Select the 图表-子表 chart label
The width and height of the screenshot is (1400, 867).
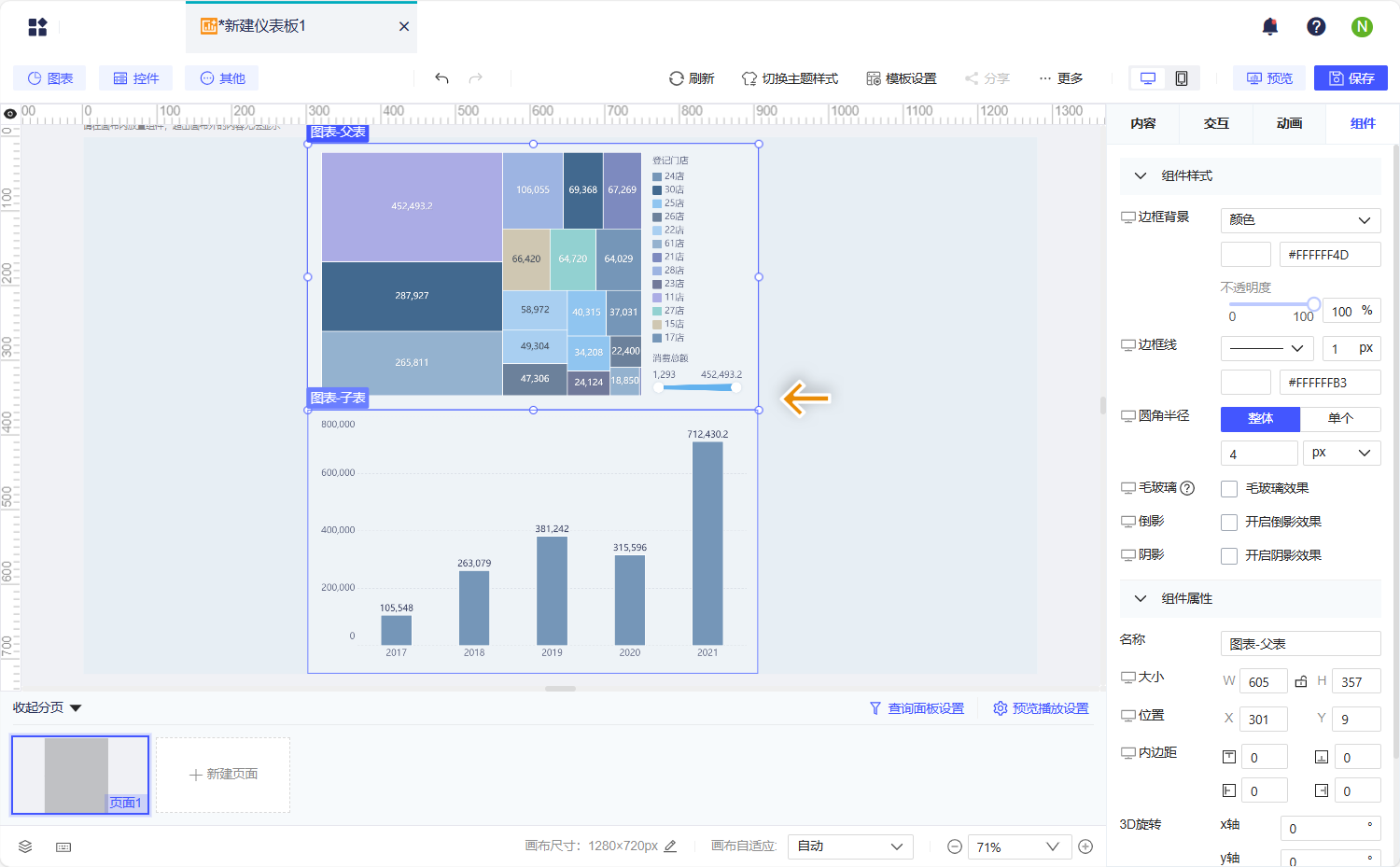[x=338, y=399]
